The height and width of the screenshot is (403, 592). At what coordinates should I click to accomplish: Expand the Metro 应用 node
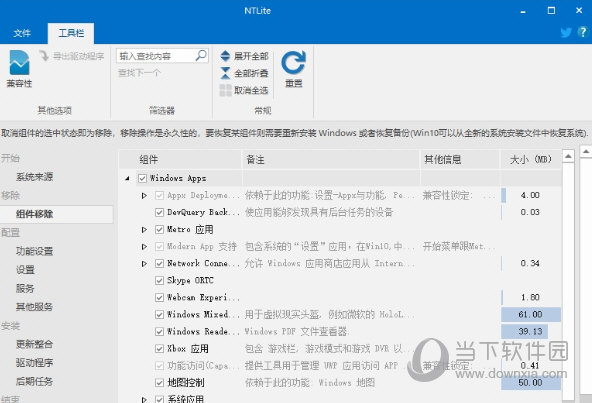coord(144,229)
